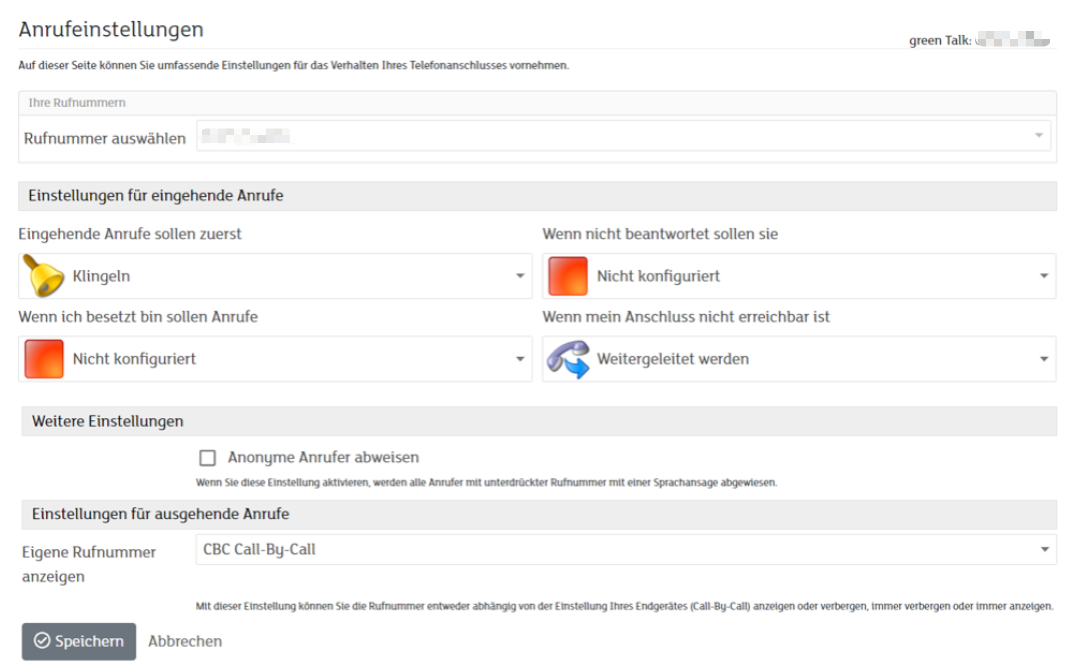Click the 'Weitere Einstellungen' section header
This screenshot has height=666, width=1074.
108,421
